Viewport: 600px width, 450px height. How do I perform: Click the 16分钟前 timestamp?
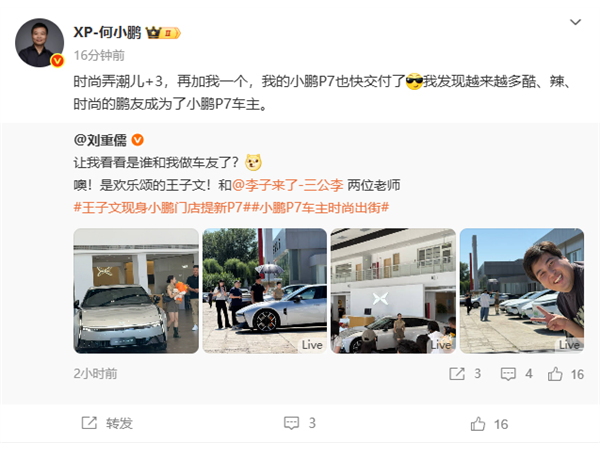99,55
